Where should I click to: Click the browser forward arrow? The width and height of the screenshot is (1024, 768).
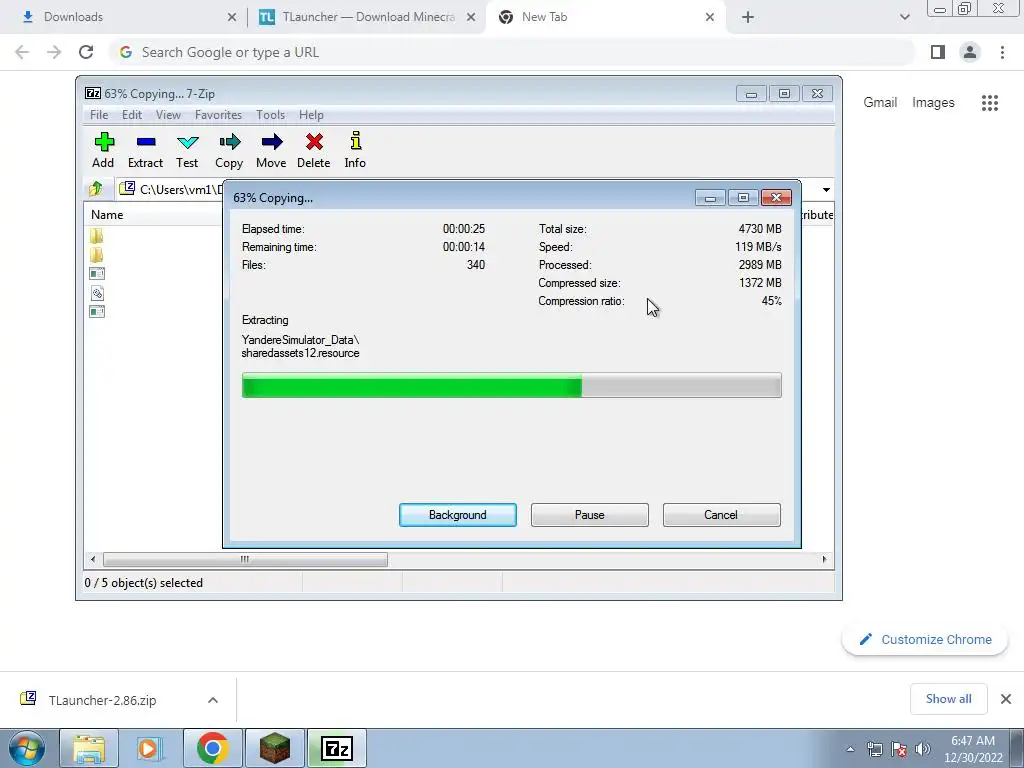tap(54, 52)
